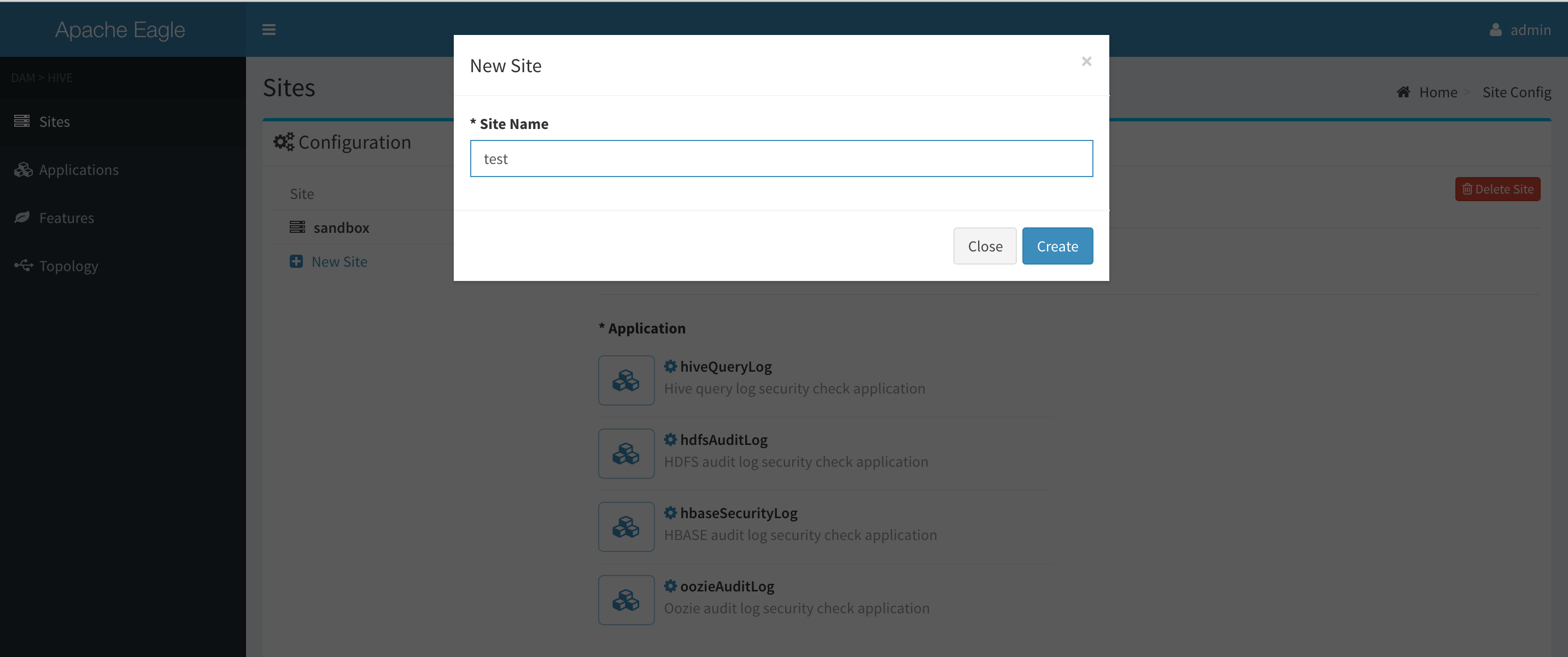
Task: Dismiss the New Site dialog with X
Action: coord(1086,61)
